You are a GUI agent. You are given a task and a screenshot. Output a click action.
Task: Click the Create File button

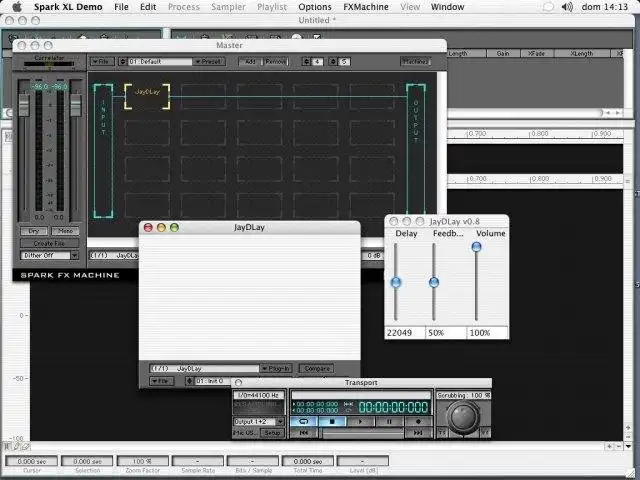click(x=49, y=243)
